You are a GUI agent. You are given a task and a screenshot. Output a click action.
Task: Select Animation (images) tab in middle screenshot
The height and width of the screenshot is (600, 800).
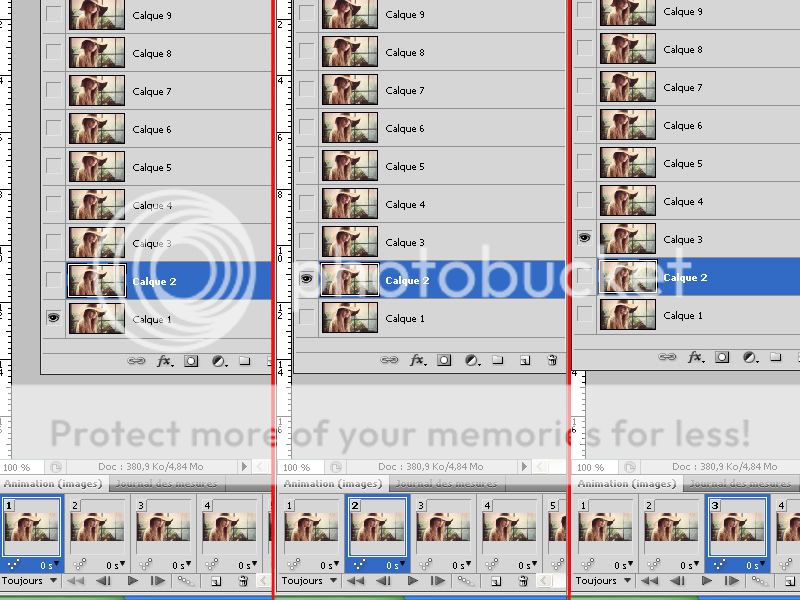pos(333,483)
